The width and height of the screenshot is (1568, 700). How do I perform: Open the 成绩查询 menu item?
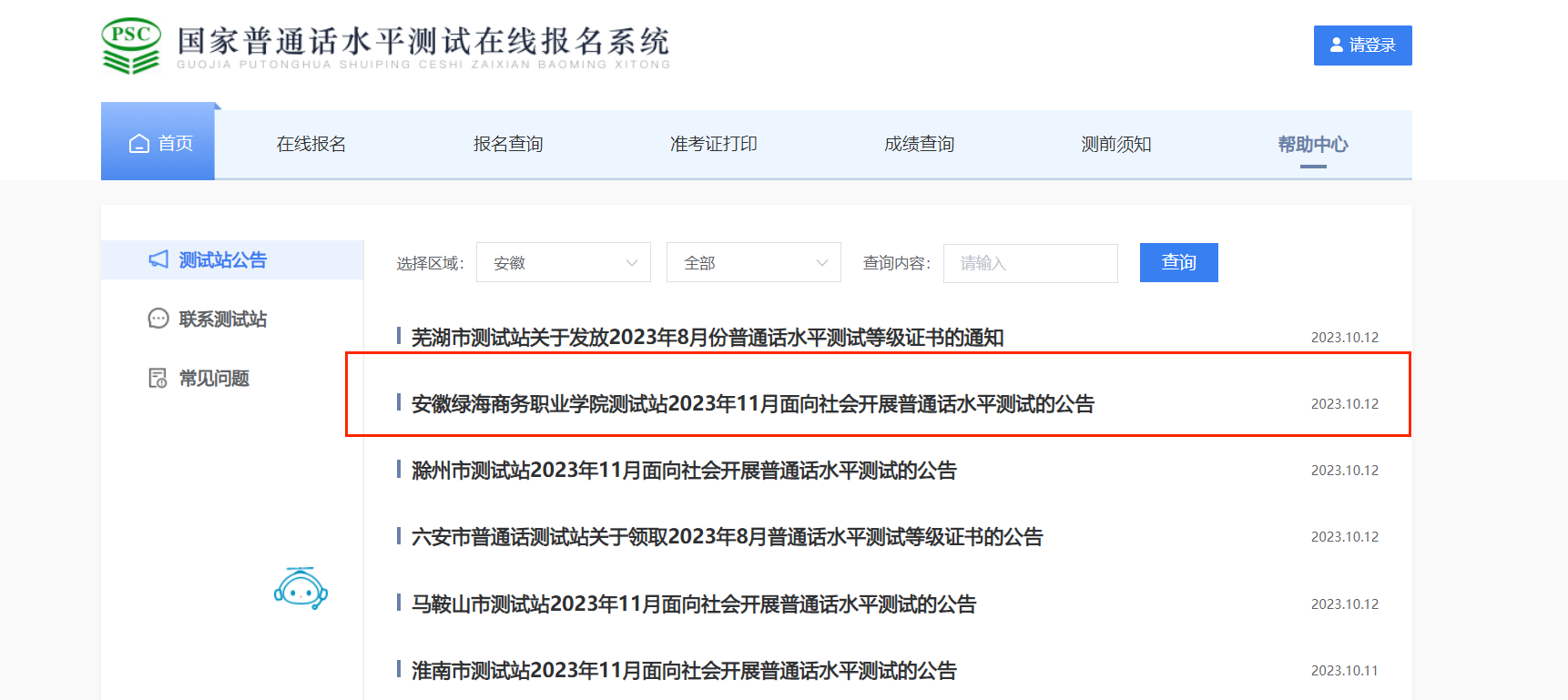tap(920, 144)
